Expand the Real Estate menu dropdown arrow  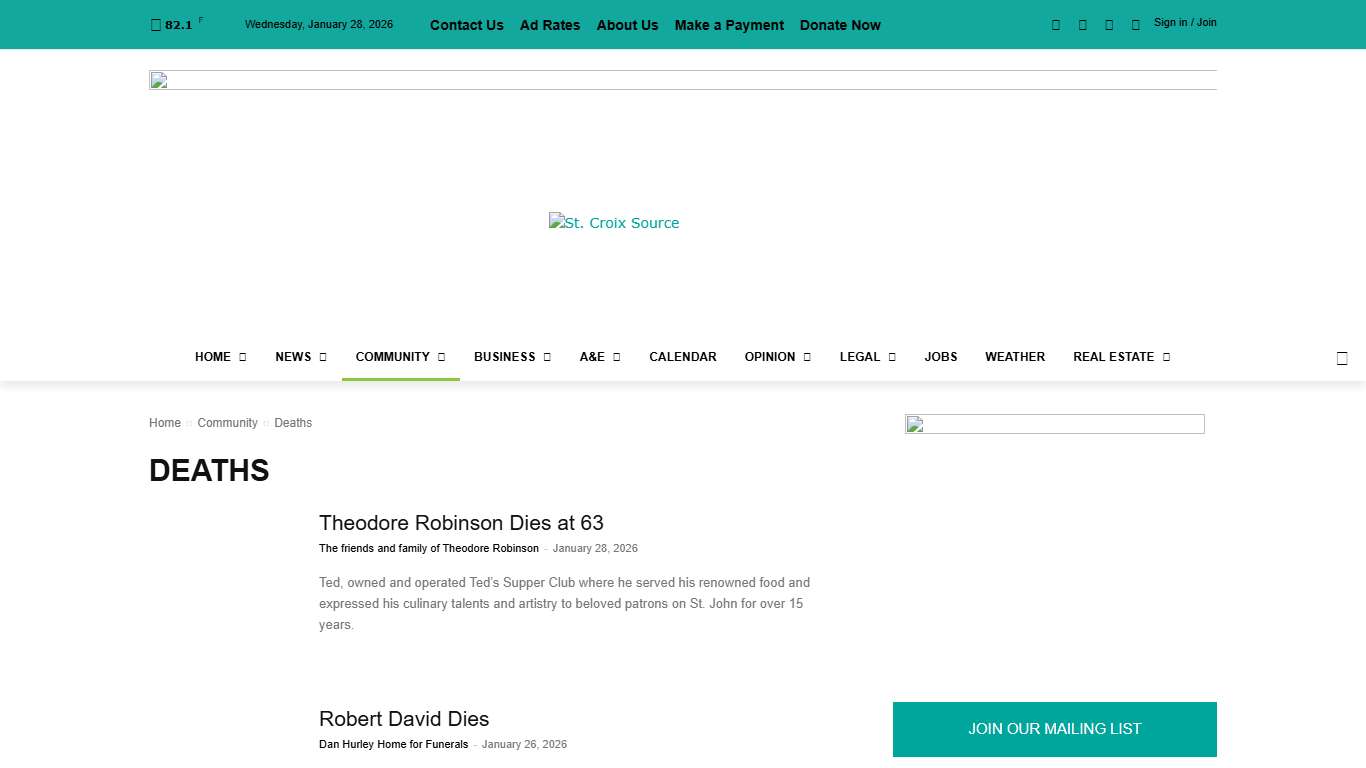1166,357
